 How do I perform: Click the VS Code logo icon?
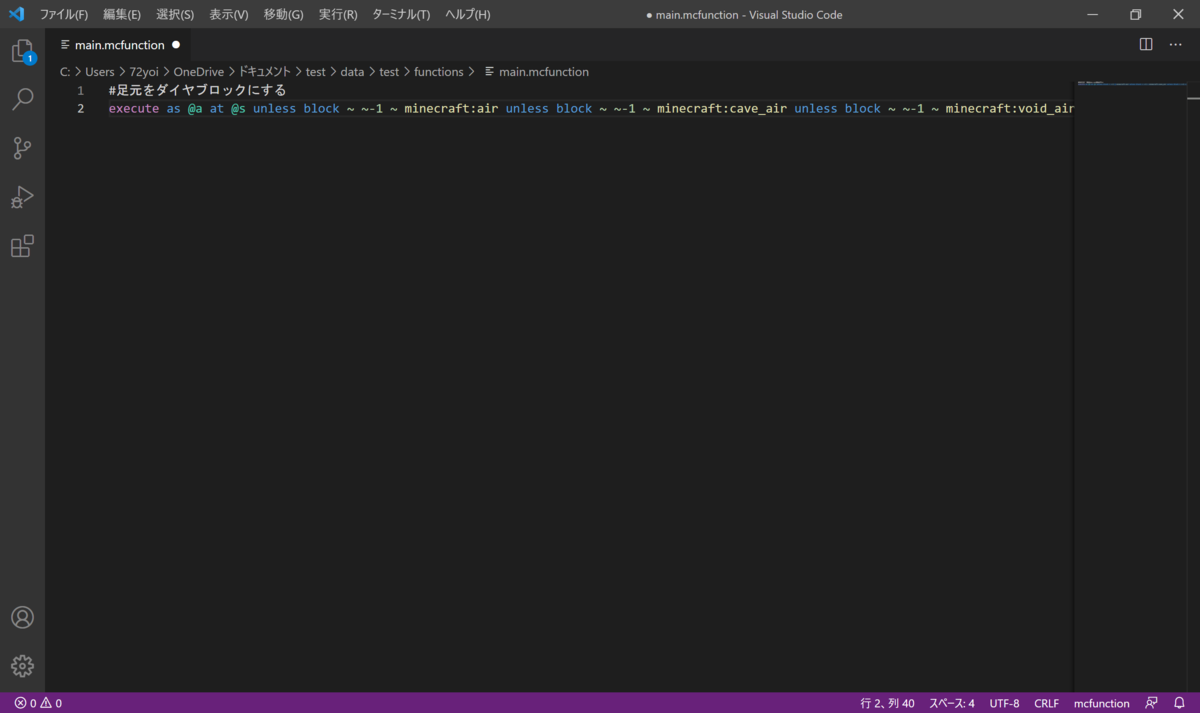[16, 14]
